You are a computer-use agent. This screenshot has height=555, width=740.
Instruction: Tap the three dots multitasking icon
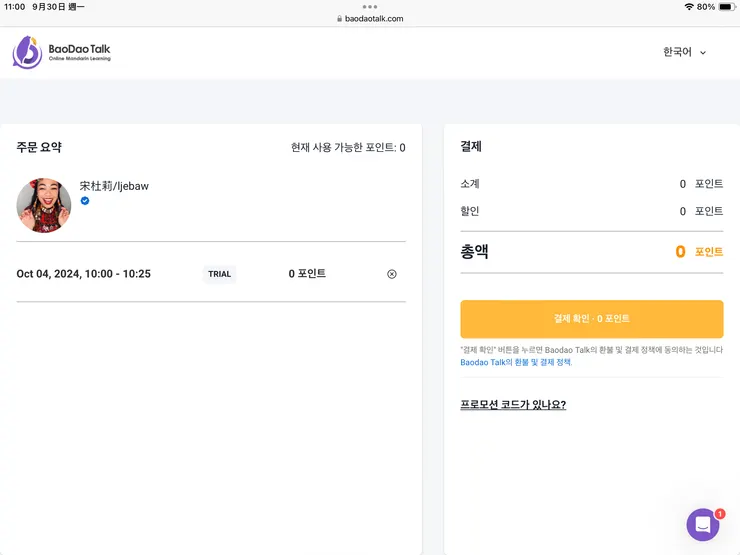[370, 6]
